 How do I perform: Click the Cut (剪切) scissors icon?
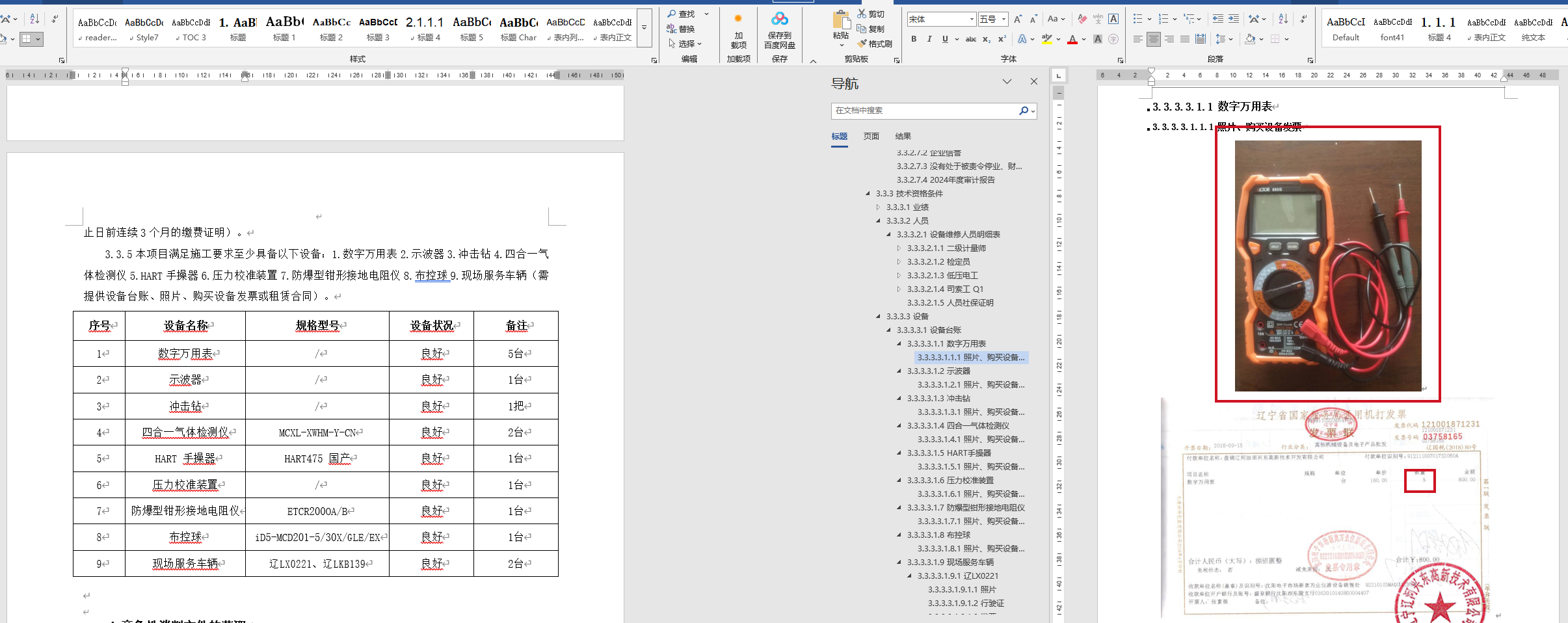(862, 14)
